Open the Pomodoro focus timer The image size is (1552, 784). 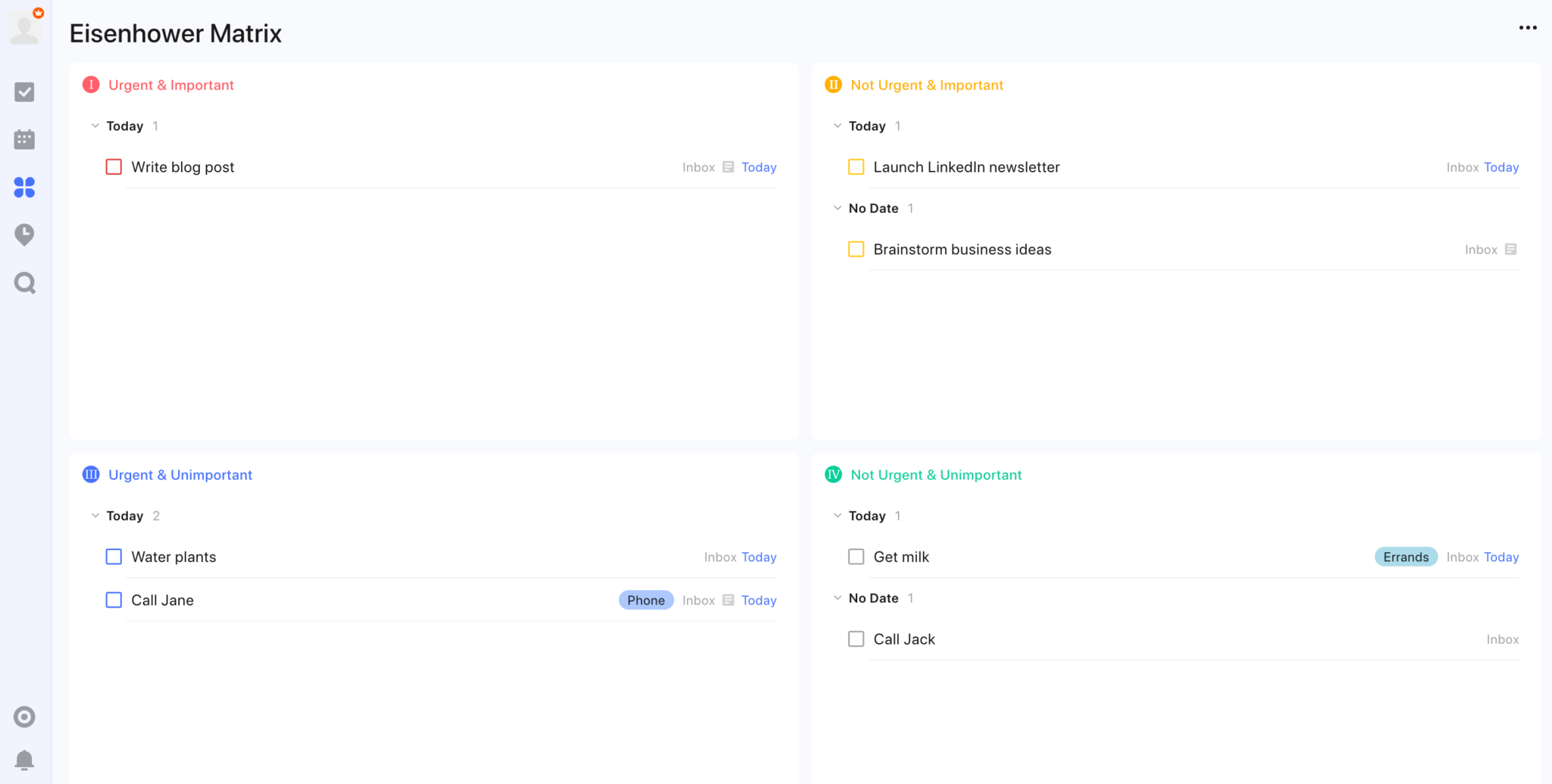coord(24,235)
